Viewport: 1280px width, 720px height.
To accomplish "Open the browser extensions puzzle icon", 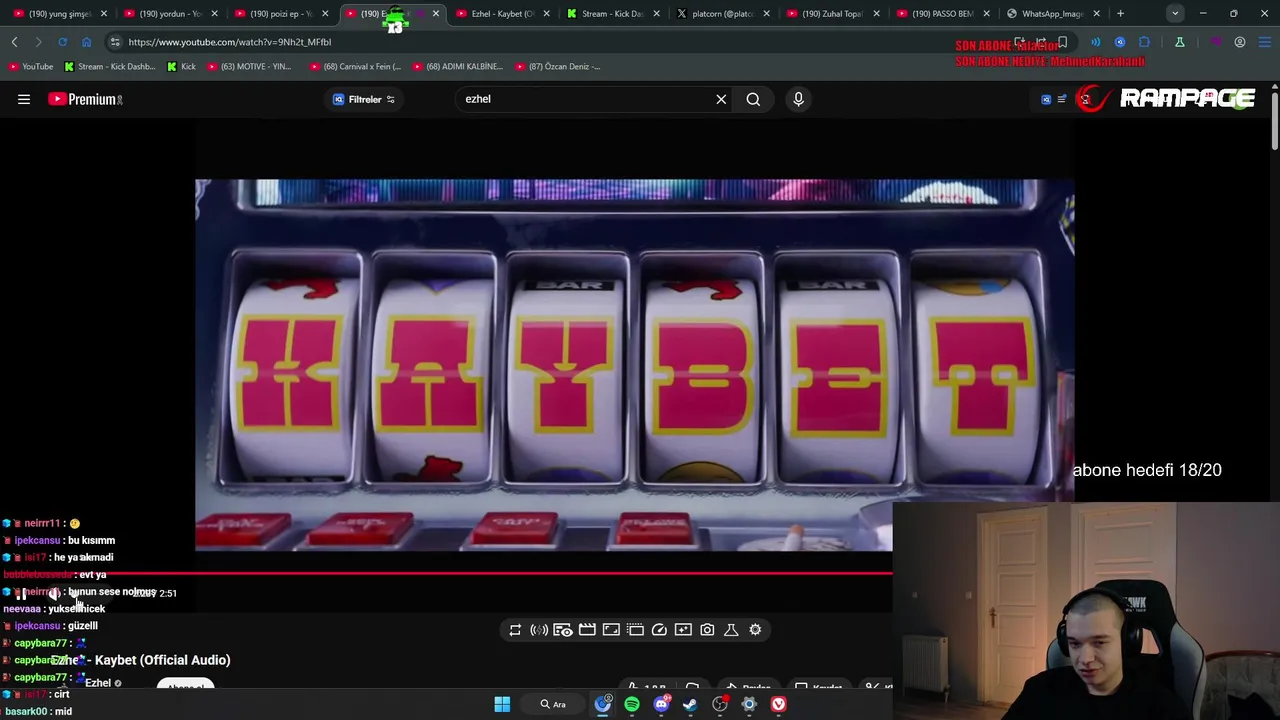I will 1144,42.
